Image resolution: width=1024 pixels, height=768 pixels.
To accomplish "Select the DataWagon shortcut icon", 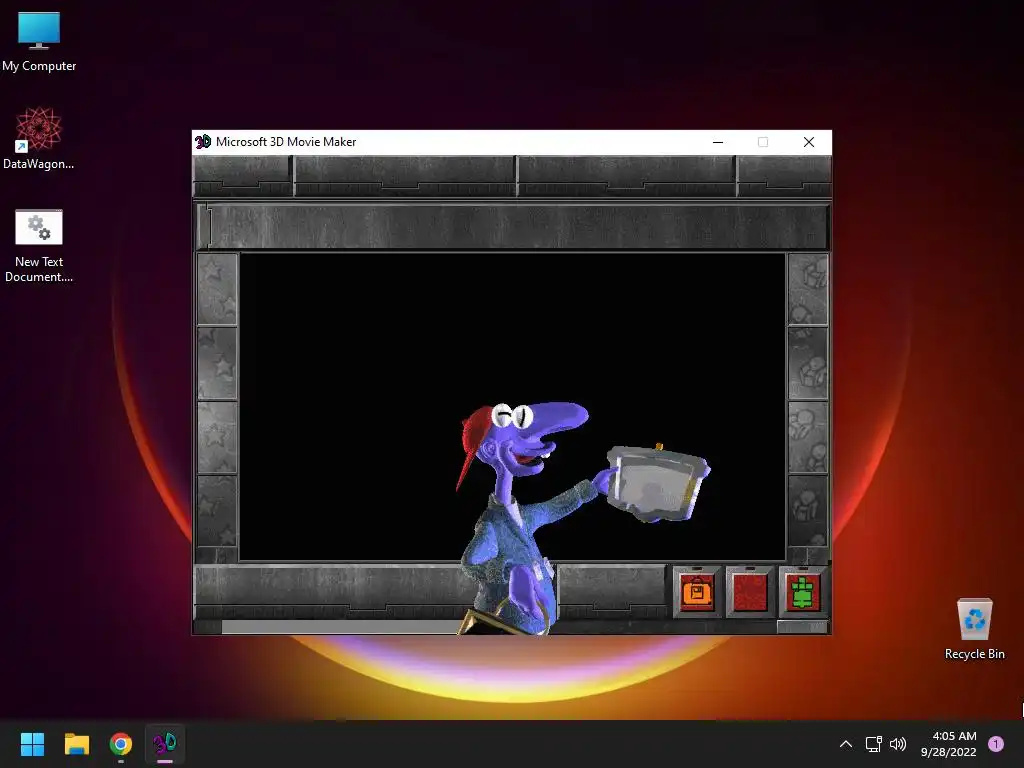I will coord(39,138).
